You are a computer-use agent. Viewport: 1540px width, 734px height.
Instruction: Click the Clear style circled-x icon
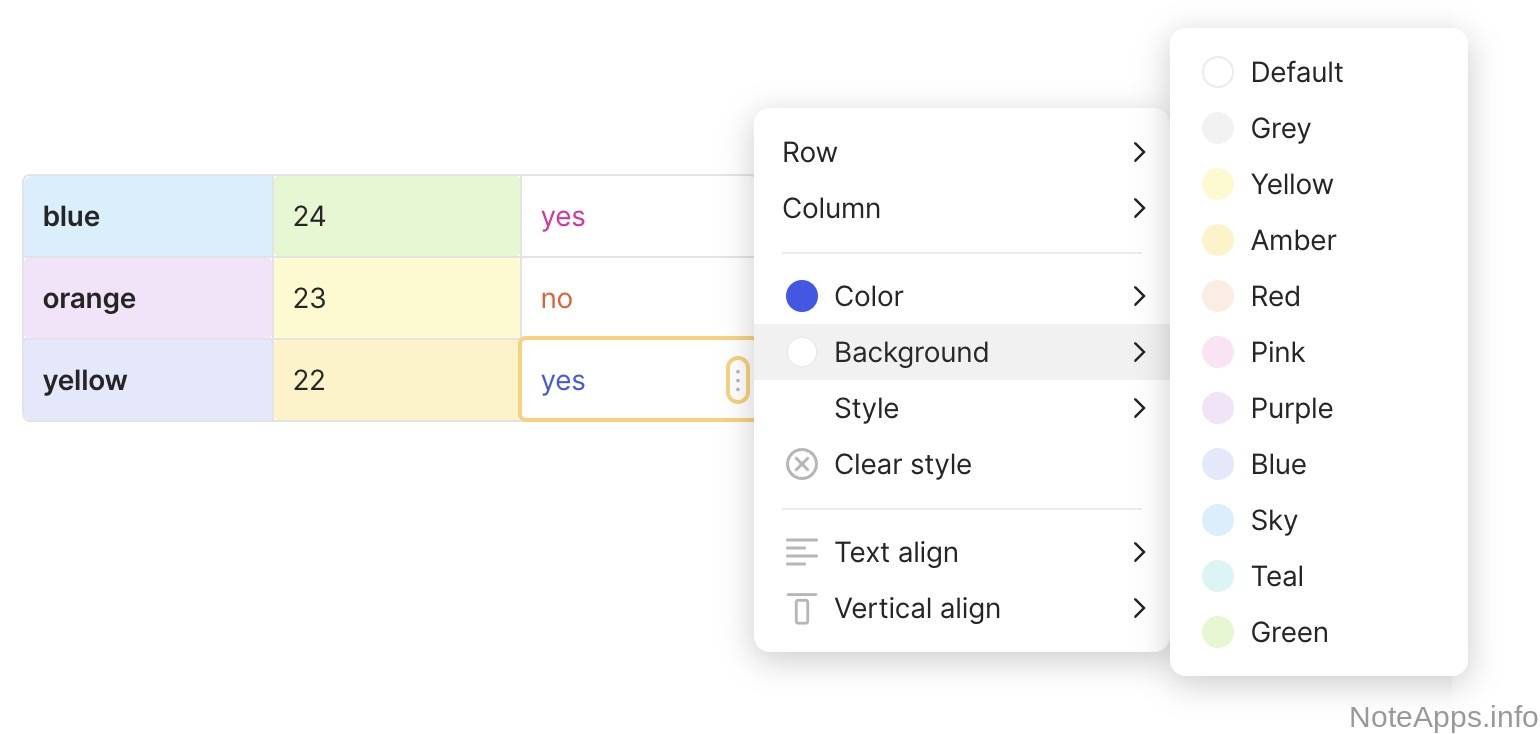801,464
